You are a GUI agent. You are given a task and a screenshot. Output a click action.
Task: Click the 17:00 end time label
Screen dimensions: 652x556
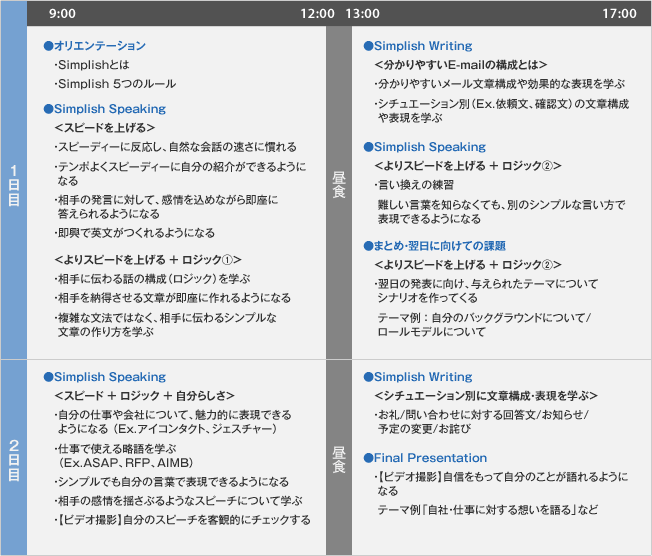(619, 14)
